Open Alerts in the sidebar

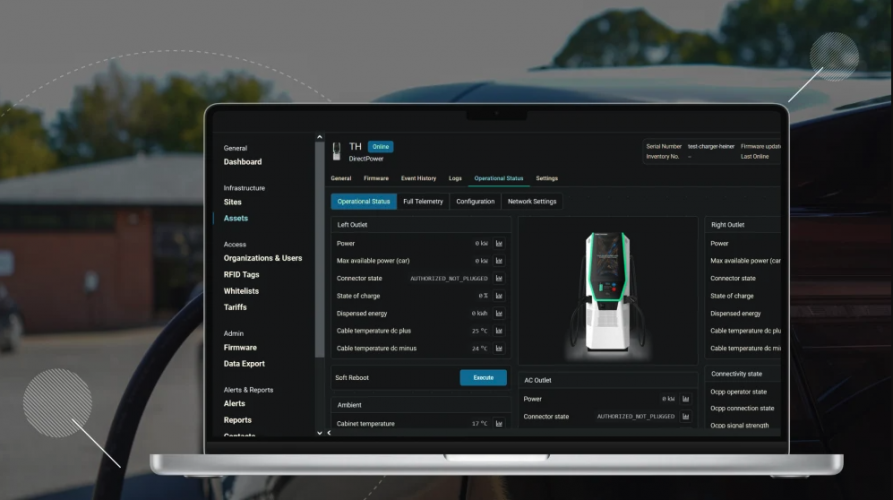coord(234,404)
